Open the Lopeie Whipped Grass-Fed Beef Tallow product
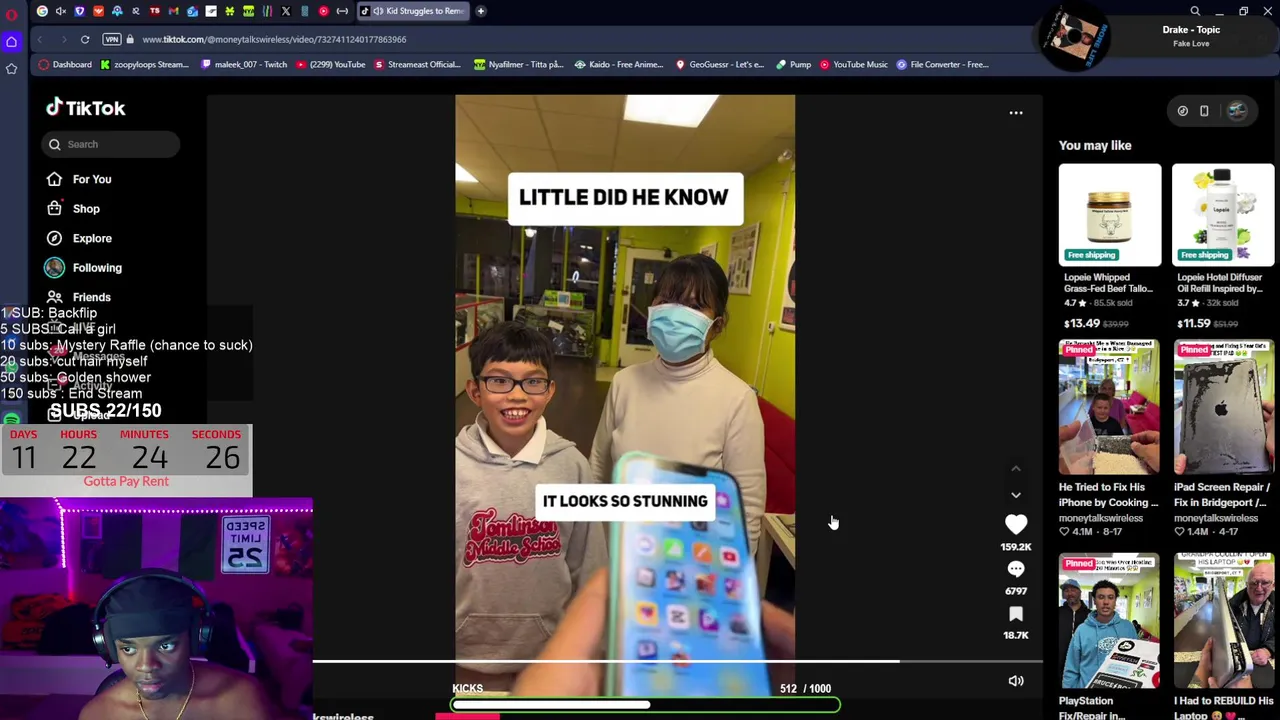 tap(1110, 215)
